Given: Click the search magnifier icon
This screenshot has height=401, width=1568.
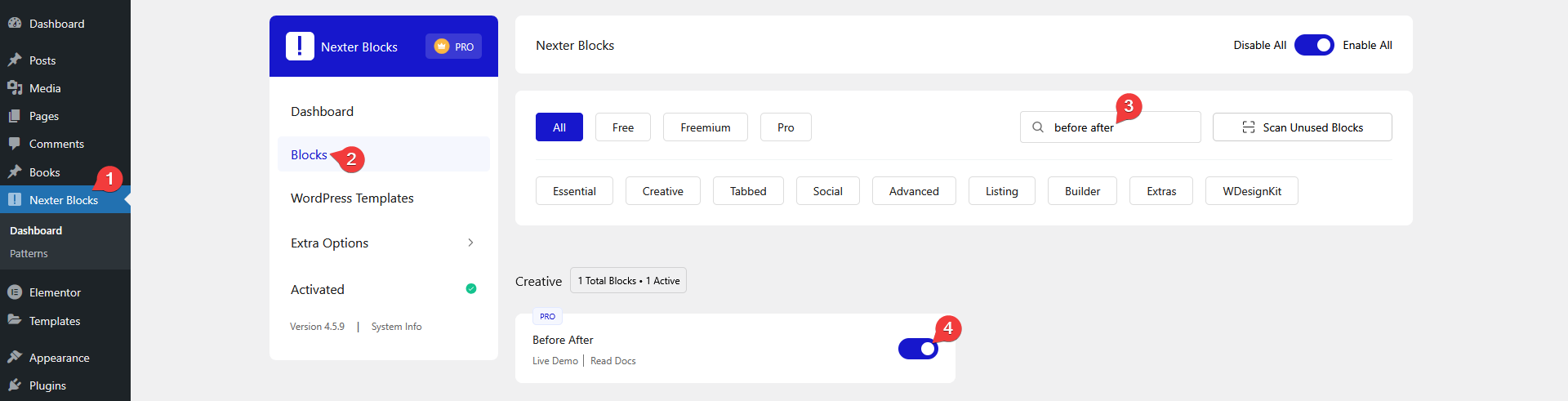Looking at the screenshot, I should click(x=1038, y=127).
